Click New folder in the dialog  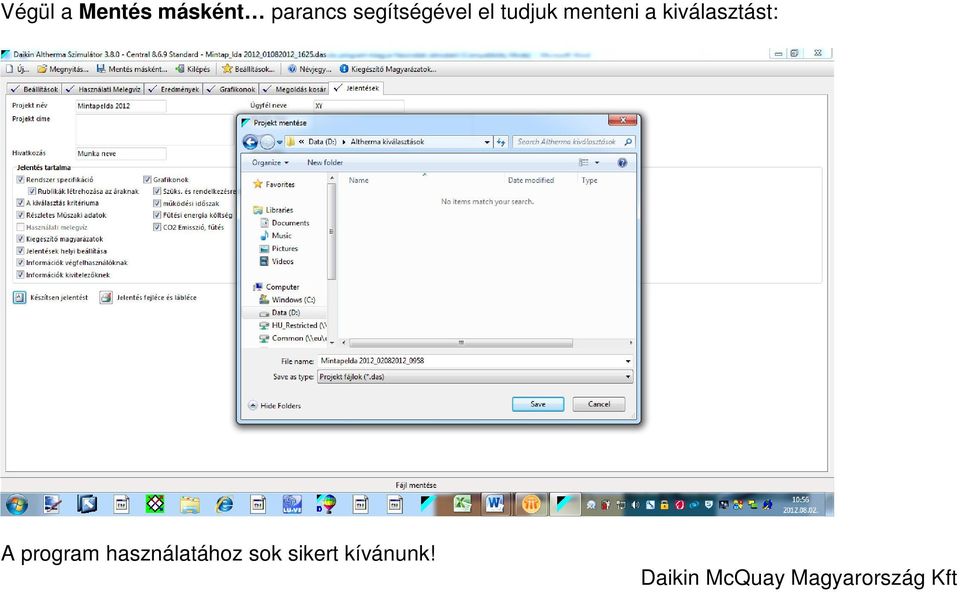(x=324, y=163)
